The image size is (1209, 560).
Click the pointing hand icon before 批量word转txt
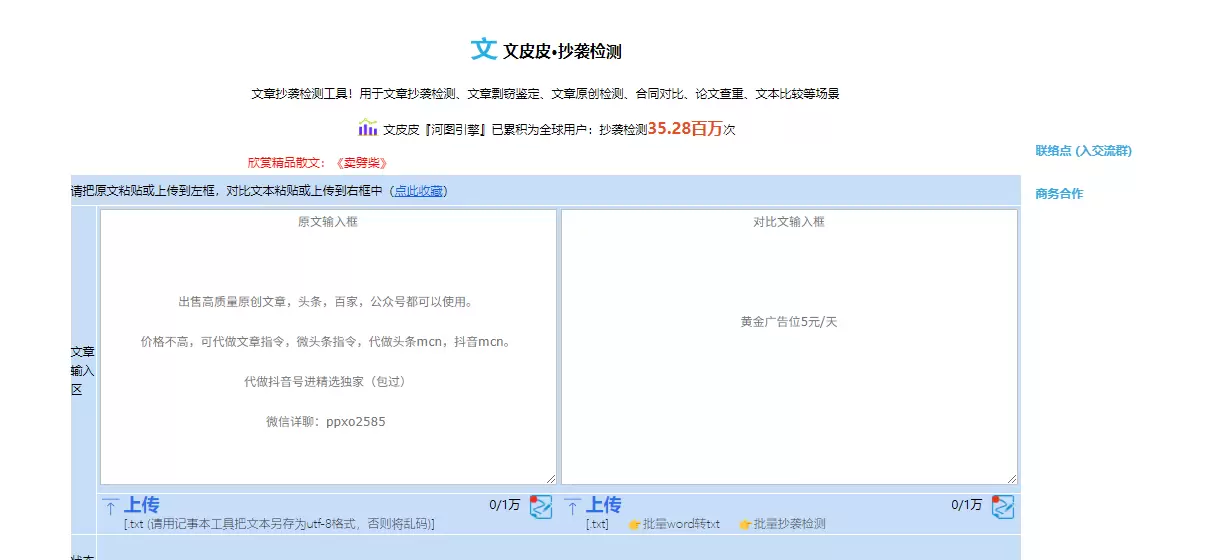(634, 524)
